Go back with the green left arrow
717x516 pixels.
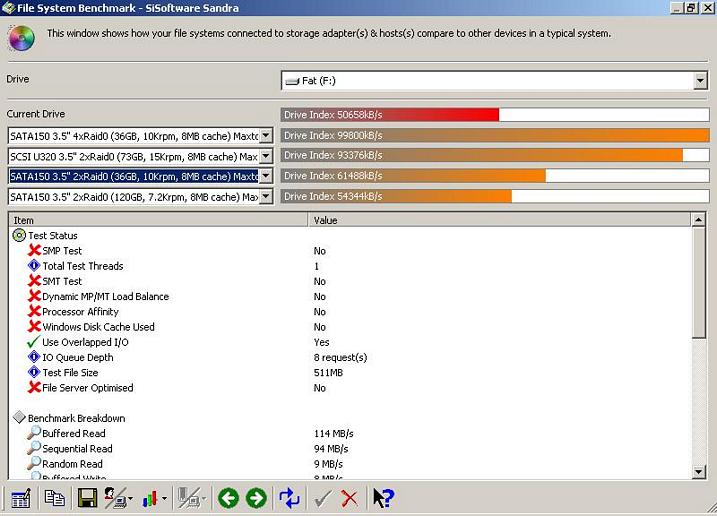[228, 498]
